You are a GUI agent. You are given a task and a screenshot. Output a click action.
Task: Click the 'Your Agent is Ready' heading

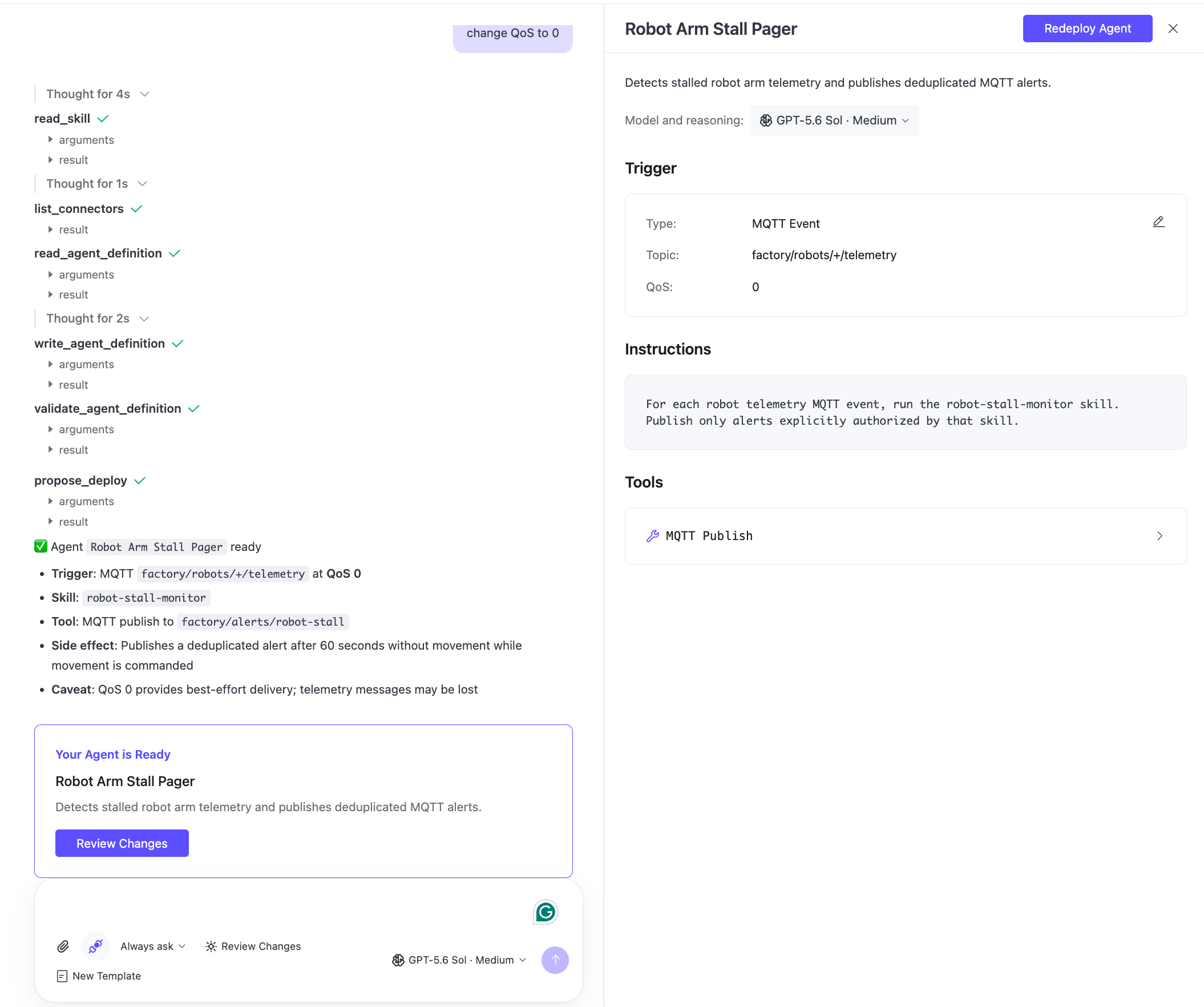pyautogui.click(x=113, y=755)
